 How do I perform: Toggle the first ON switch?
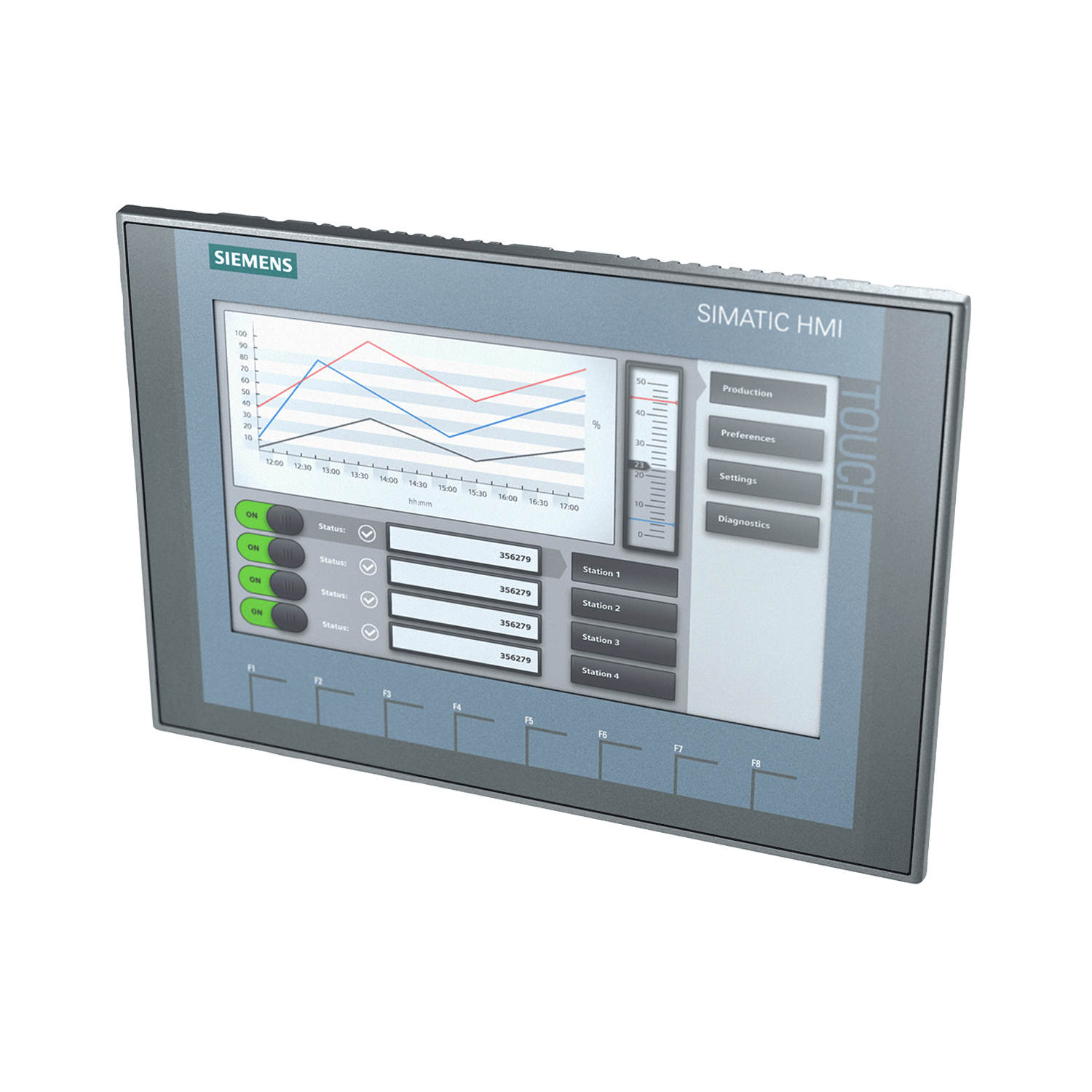[269, 518]
